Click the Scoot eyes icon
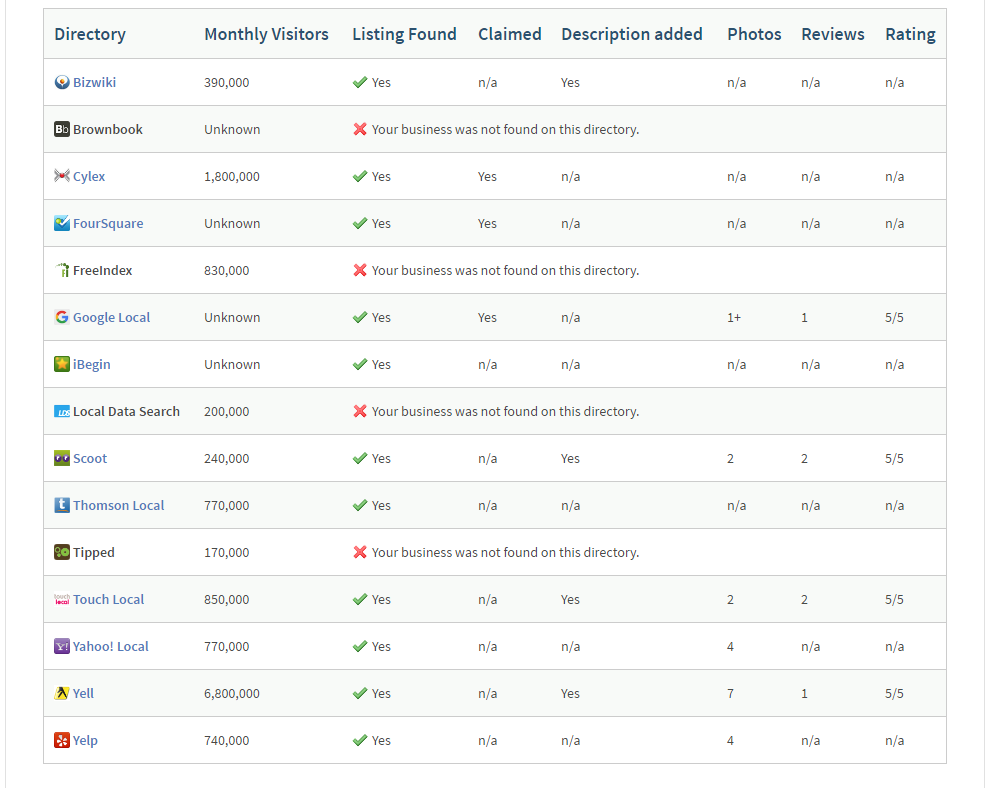 [x=61, y=458]
